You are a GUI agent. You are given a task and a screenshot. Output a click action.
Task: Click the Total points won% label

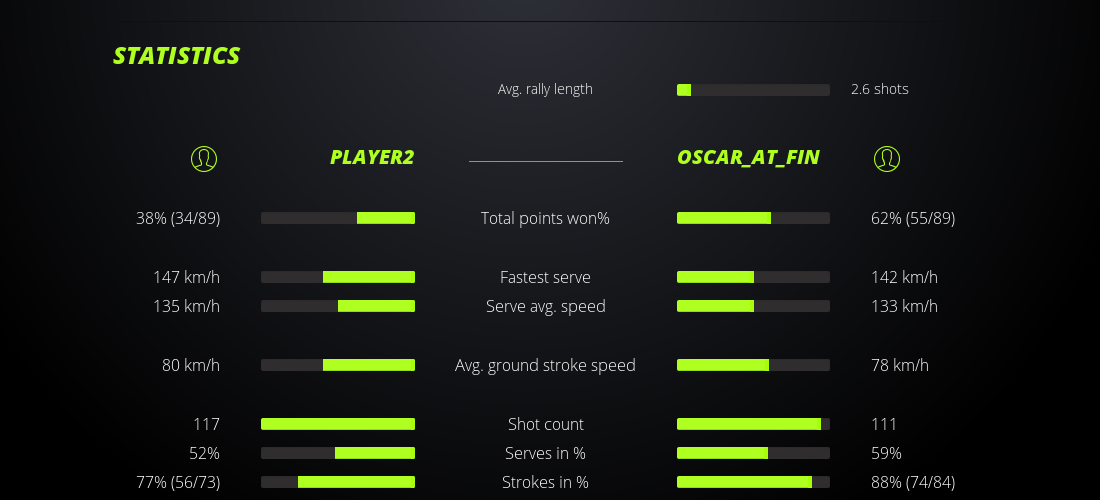point(545,218)
